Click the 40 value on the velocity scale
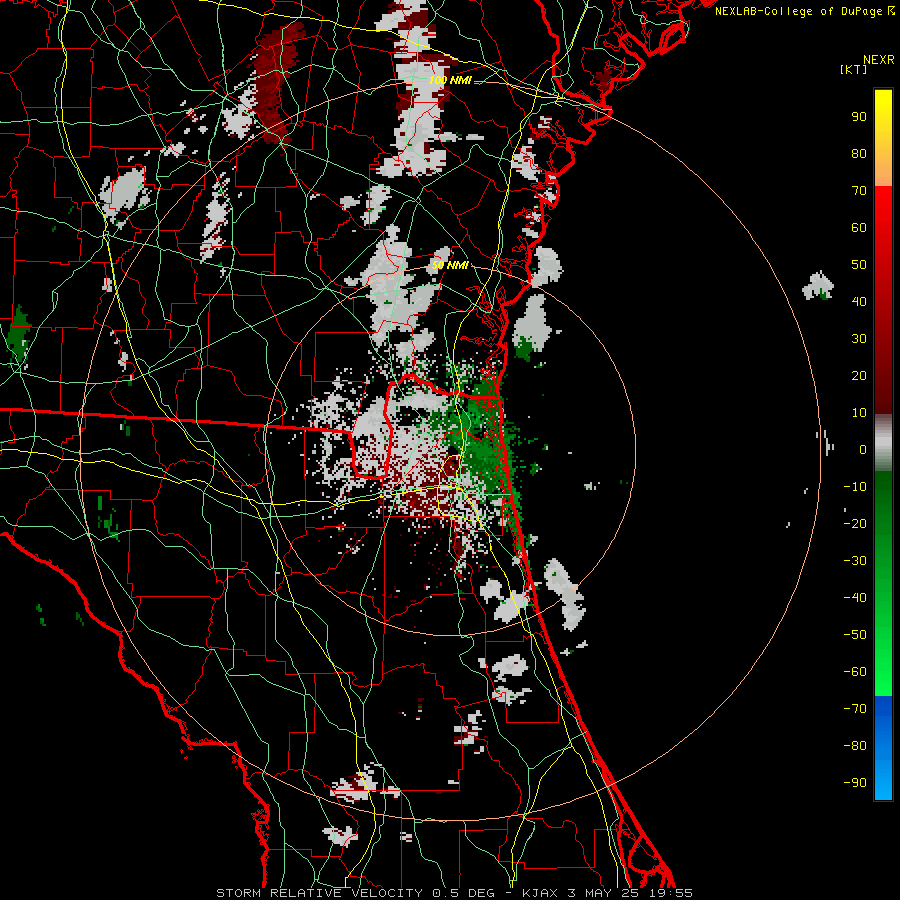This screenshot has width=900, height=900. pos(859,302)
